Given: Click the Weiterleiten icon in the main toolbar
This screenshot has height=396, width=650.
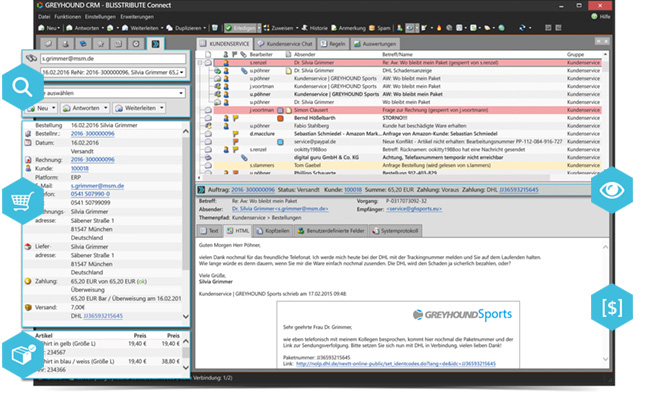Looking at the screenshot, I should [125, 28].
